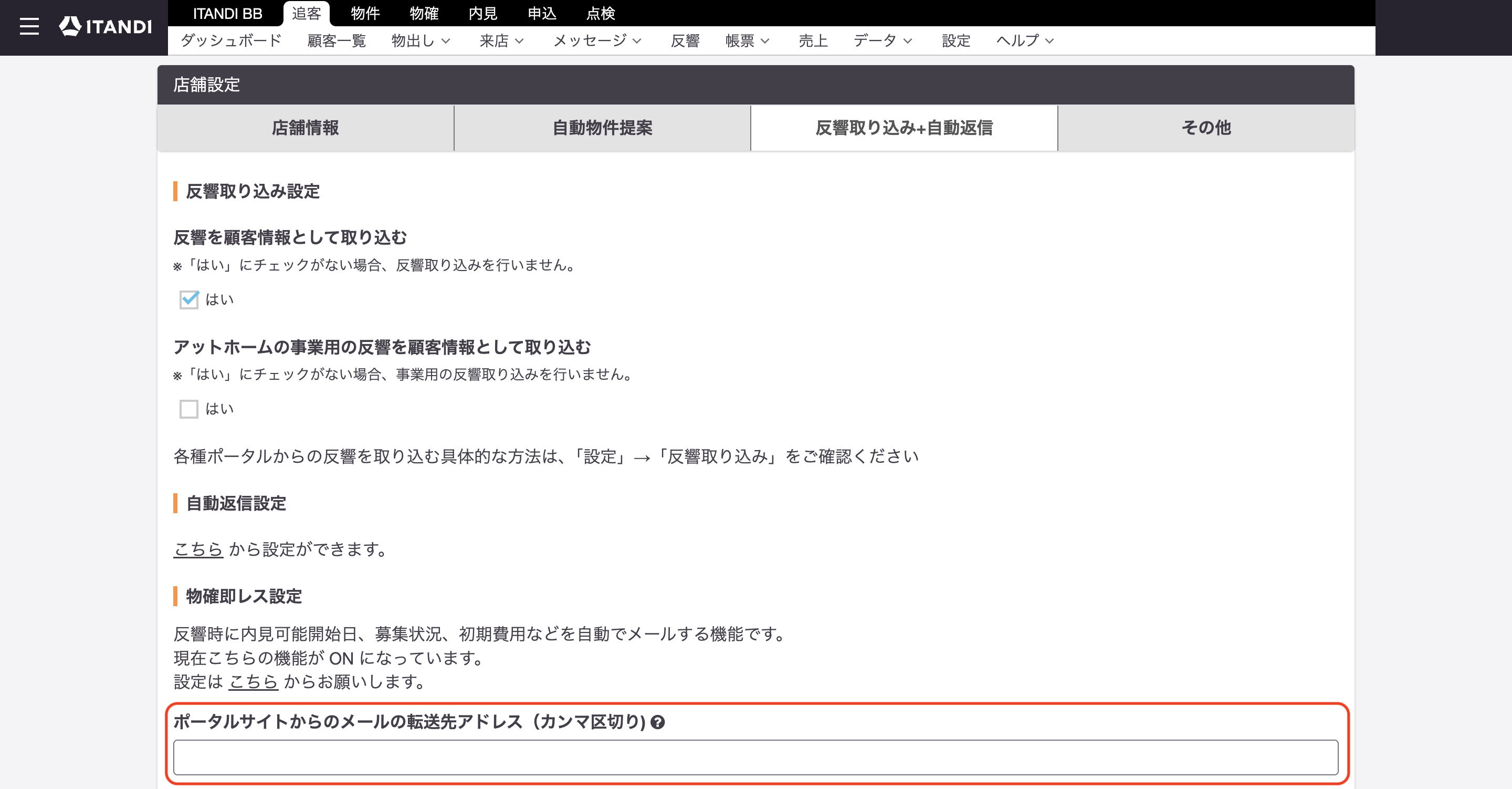
Task: Switch to the 物件 top tab
Action: pos(365,13)
